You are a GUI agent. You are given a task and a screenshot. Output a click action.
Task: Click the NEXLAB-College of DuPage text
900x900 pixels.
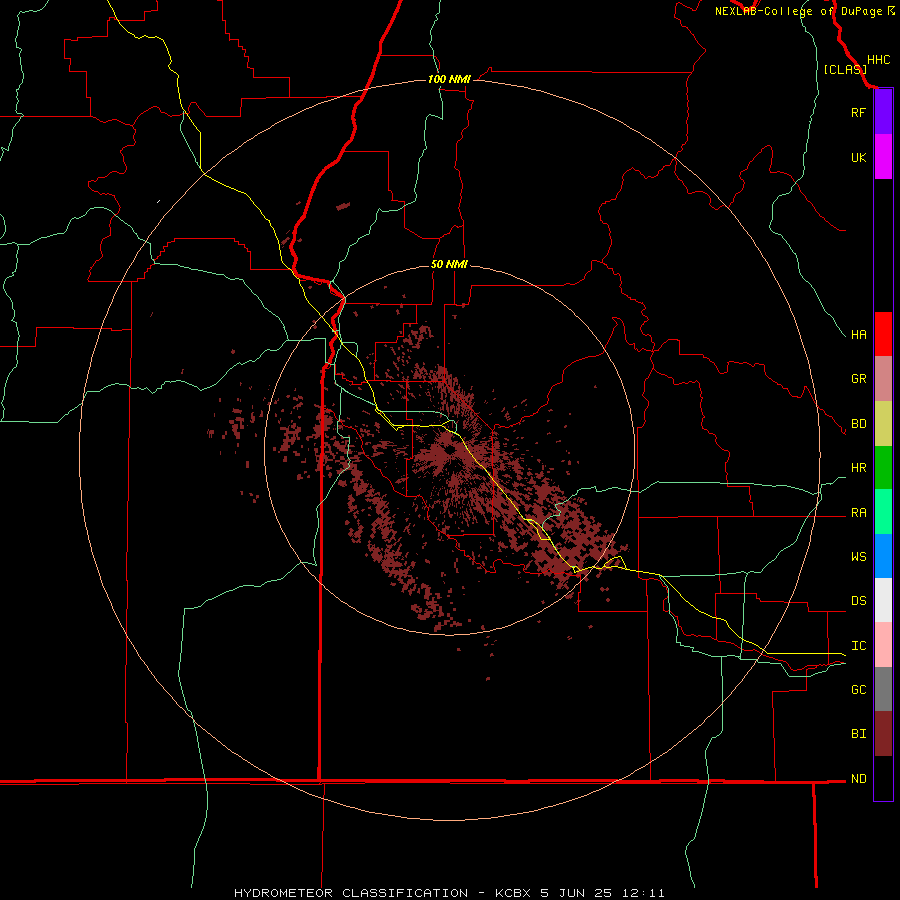coord(798,11)
